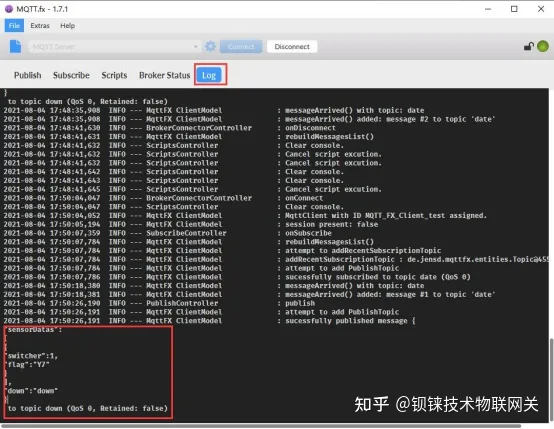Click the unlocked padlock icon

tap(529, 46)
